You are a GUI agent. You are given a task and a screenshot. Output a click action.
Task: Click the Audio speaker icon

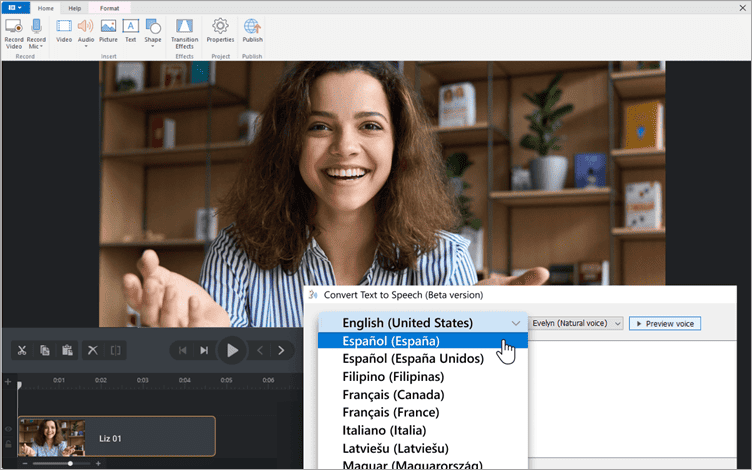click(86, 26)
